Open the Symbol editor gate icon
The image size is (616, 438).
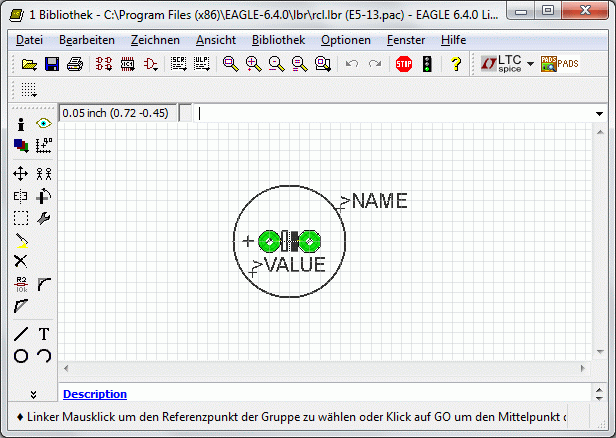151,64
